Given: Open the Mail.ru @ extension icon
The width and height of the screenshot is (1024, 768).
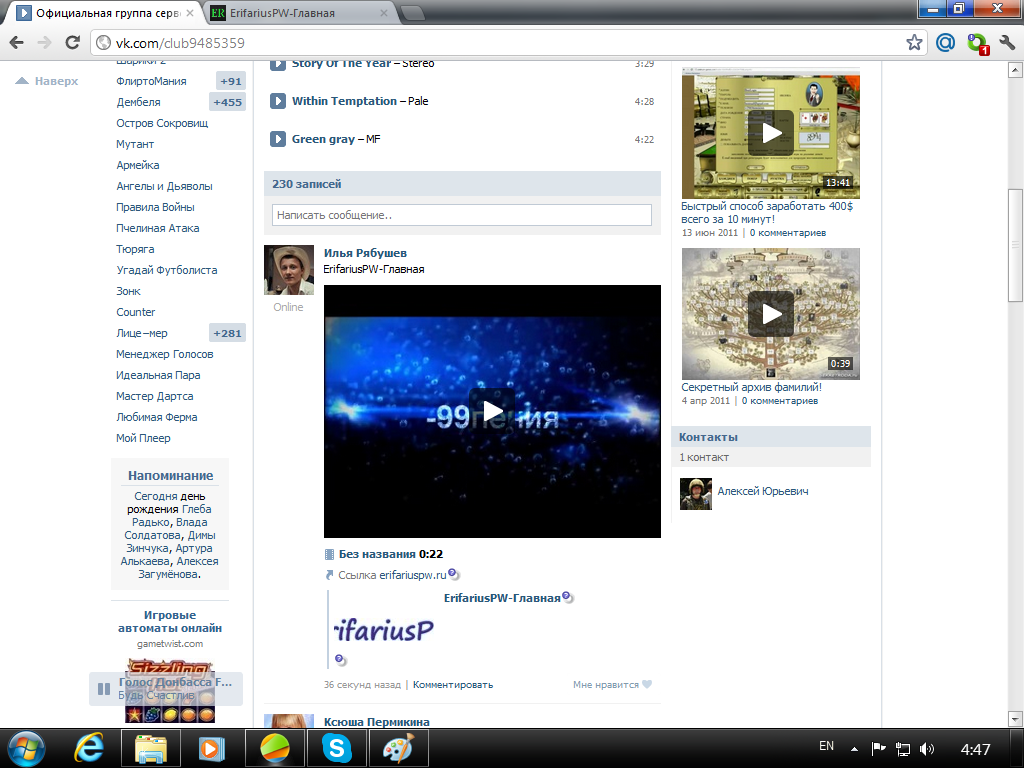Looking at the screenshot, I should tap(945, 42).
